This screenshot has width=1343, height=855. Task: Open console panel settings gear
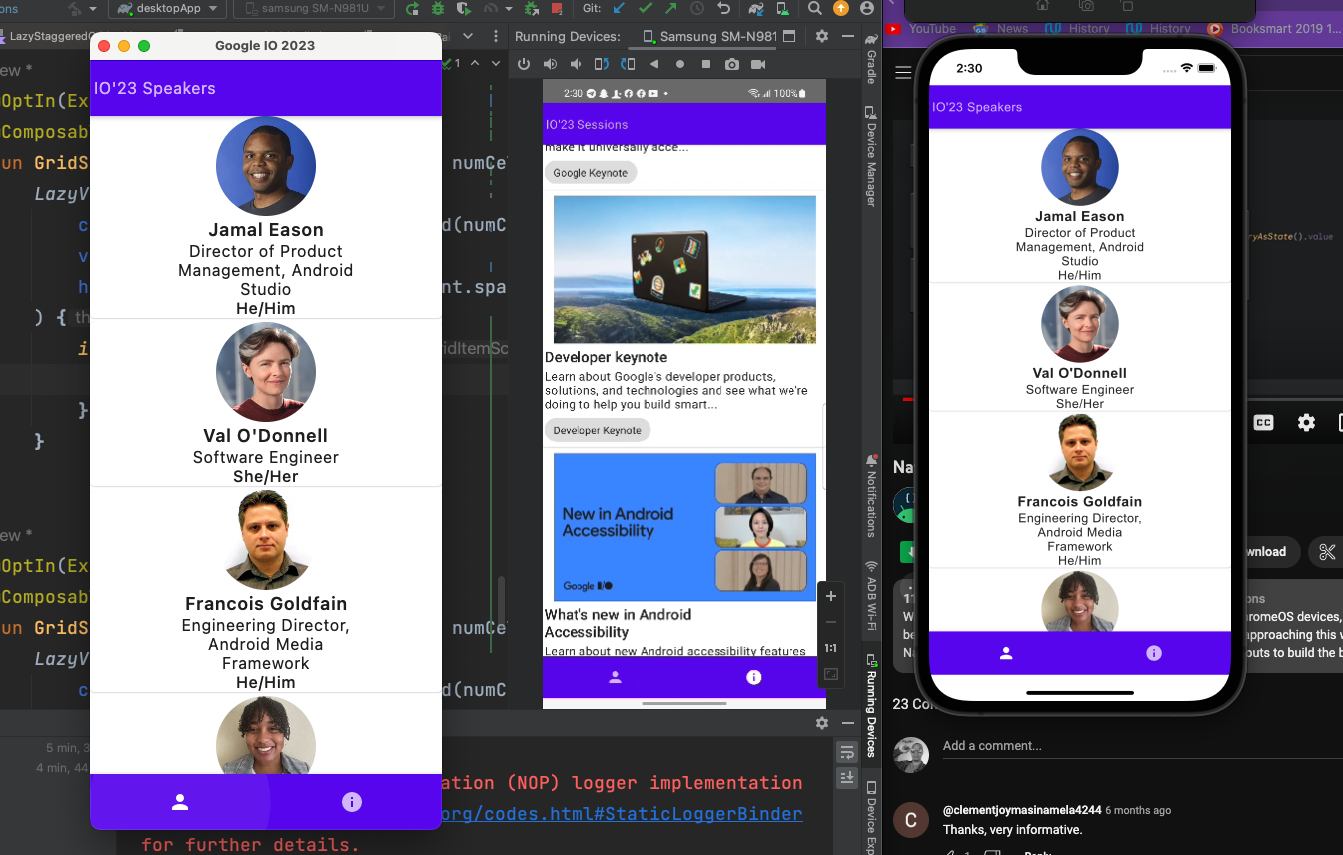tap(822, 723)
